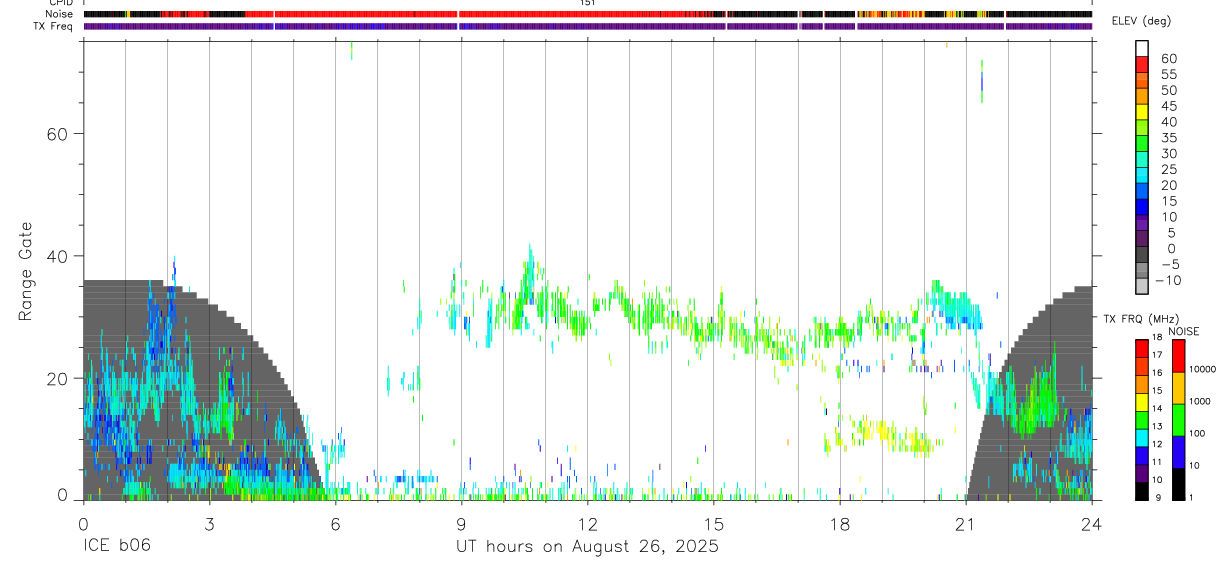
Task: Click the '151' CPID value at top
Action: pyautogui.click(x=587, y=3)
